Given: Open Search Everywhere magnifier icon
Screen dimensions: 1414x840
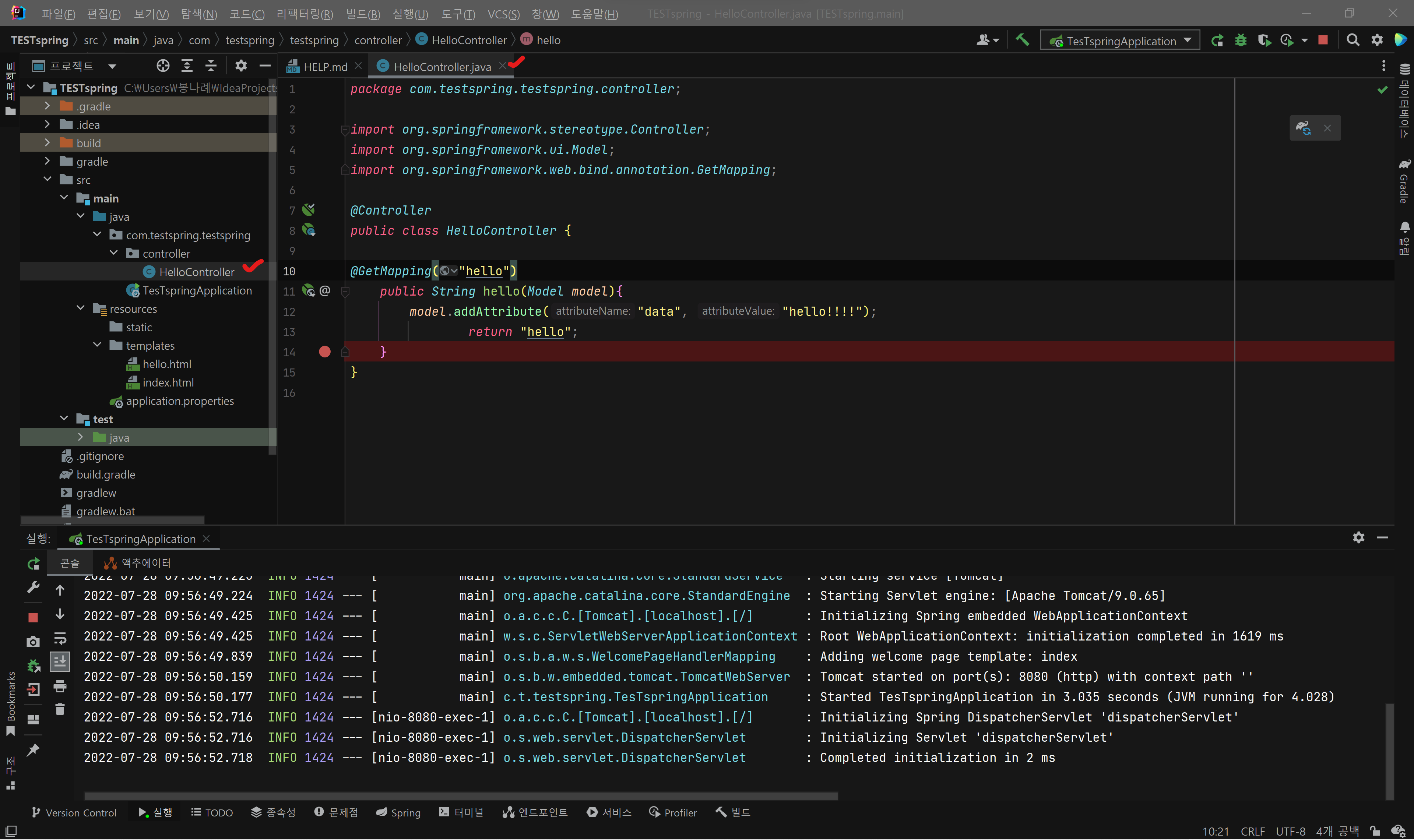Looking at the screenshot, I should (x=1353, y=40).
